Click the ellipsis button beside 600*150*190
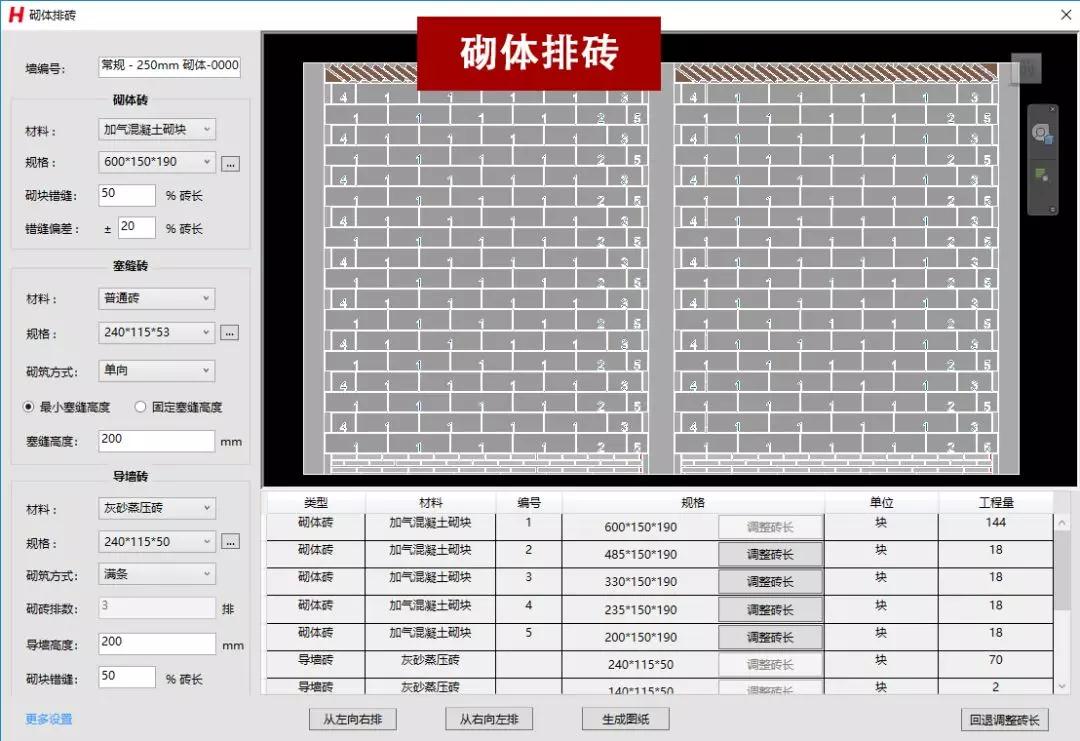 tap(230, 164)
